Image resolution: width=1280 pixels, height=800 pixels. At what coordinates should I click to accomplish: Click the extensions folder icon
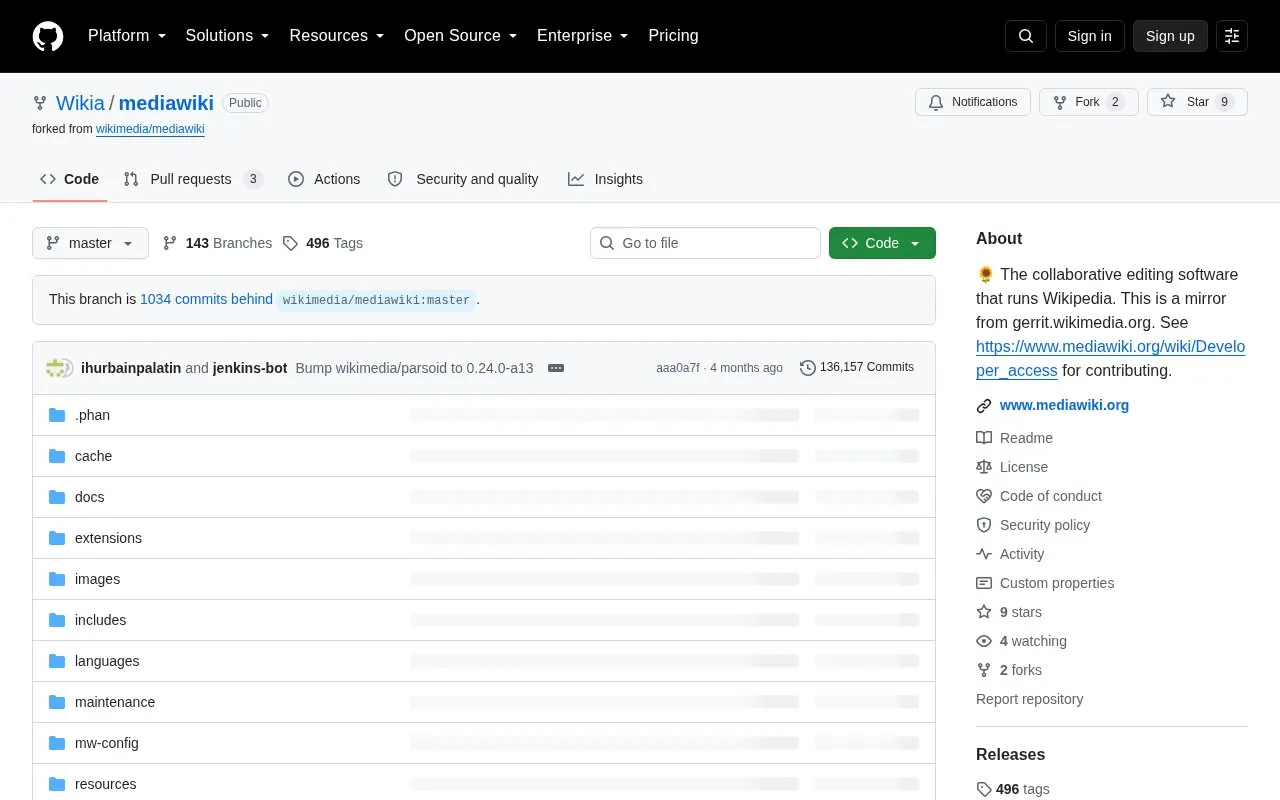(57, 538)
